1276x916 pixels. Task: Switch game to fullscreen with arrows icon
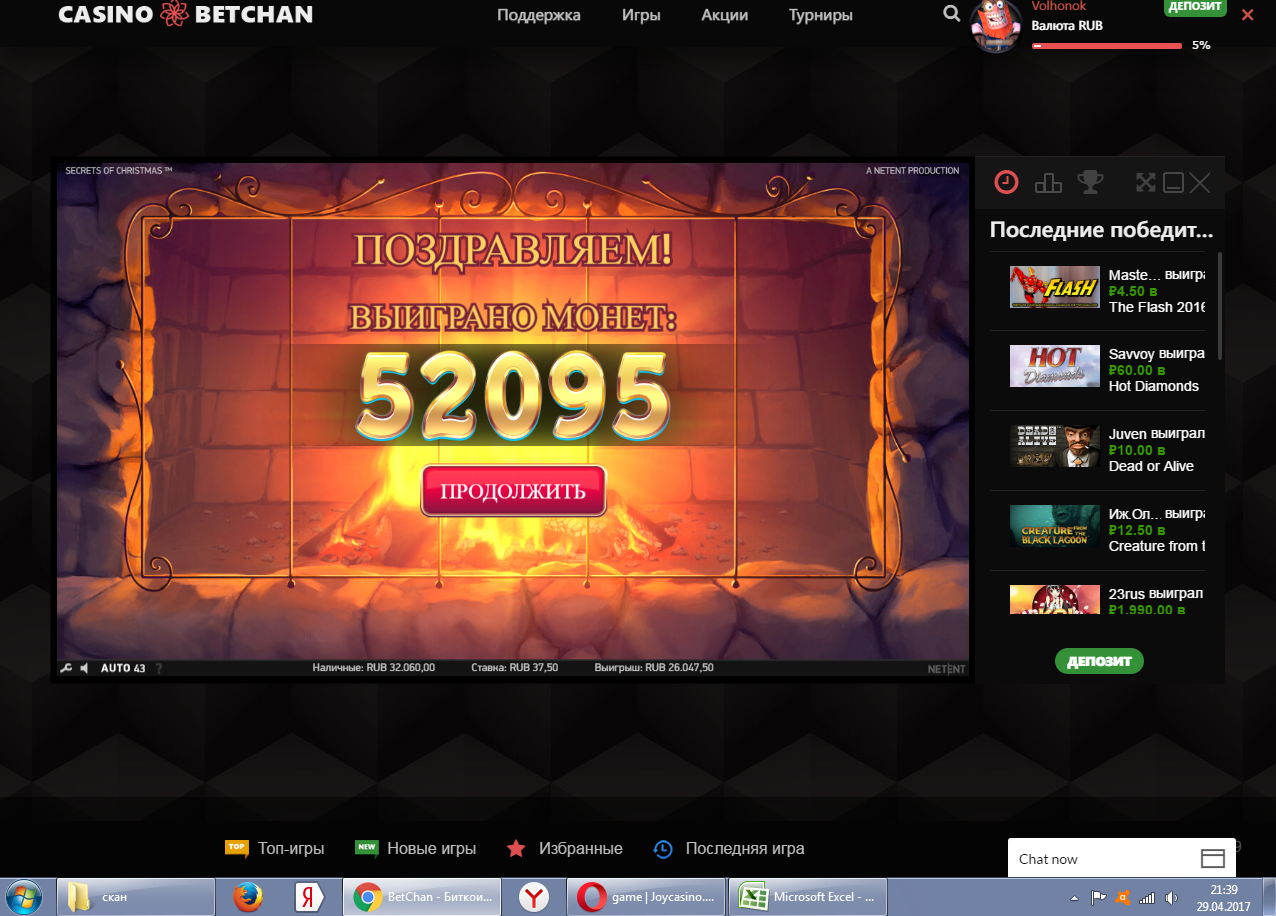(1146, 182)
